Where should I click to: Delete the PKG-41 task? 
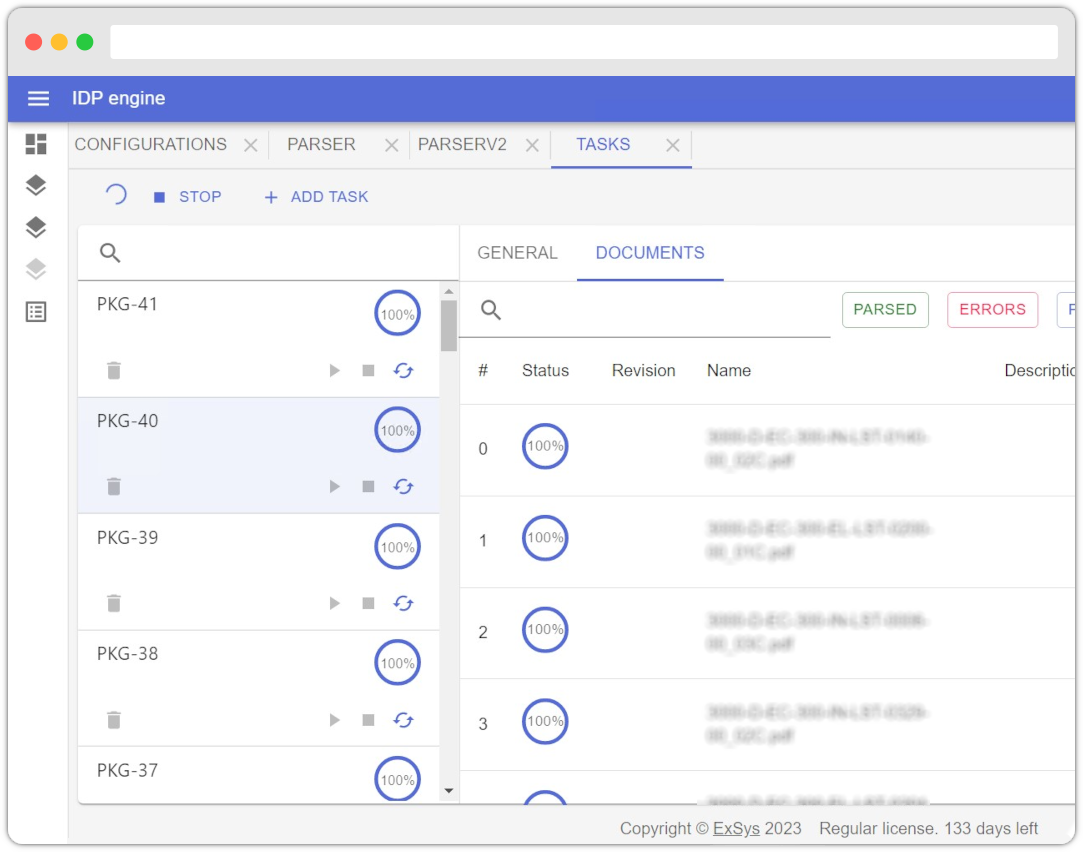(x=114, y=371)
